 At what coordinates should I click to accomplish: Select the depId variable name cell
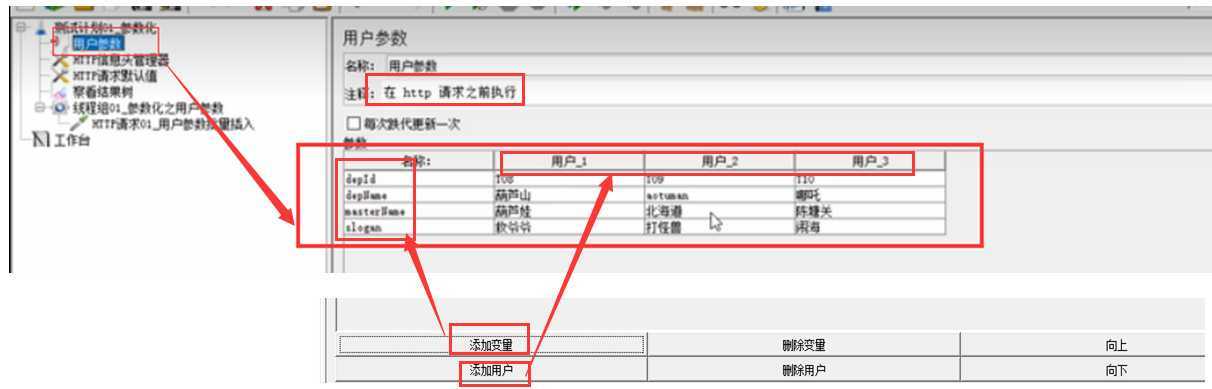point(417,178)
